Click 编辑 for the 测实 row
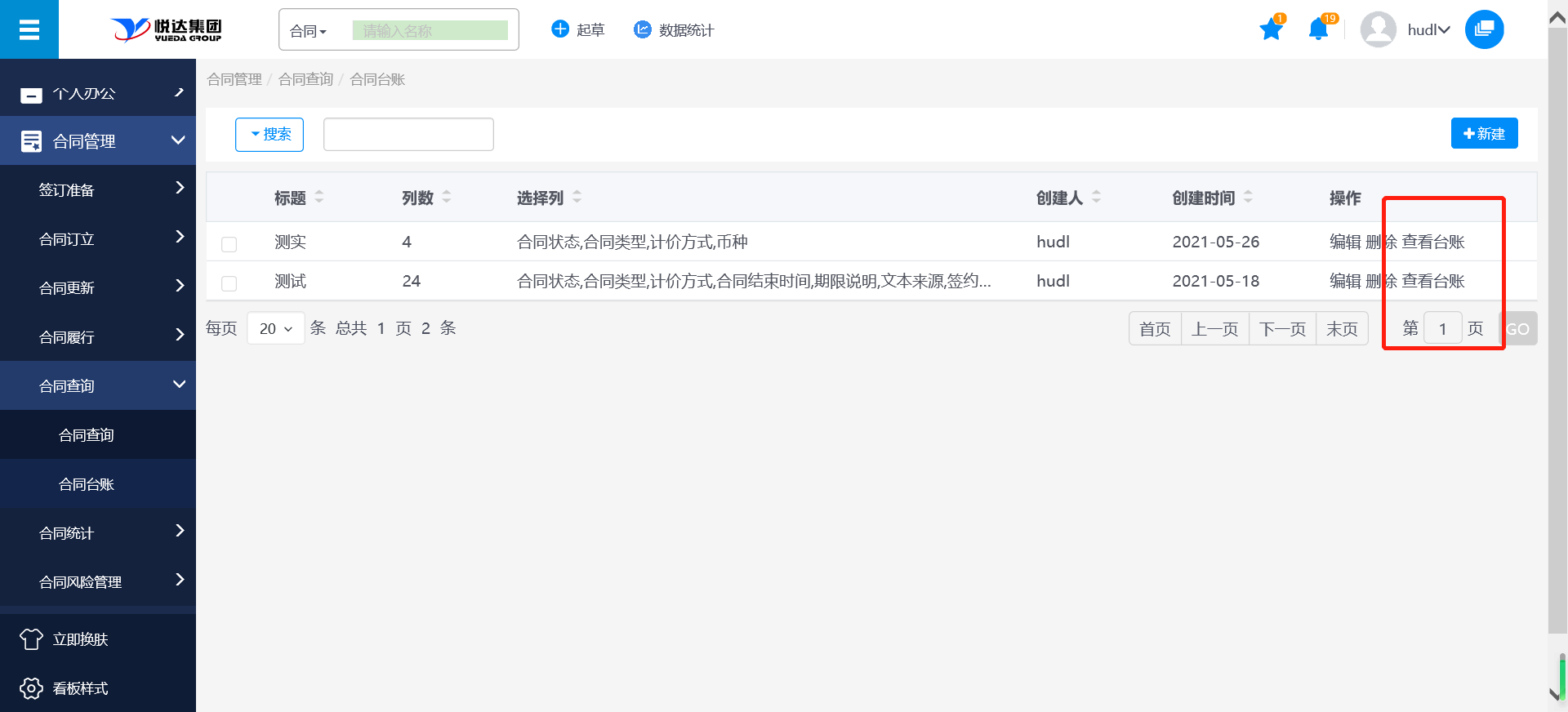 click(x=1344, y=242)
